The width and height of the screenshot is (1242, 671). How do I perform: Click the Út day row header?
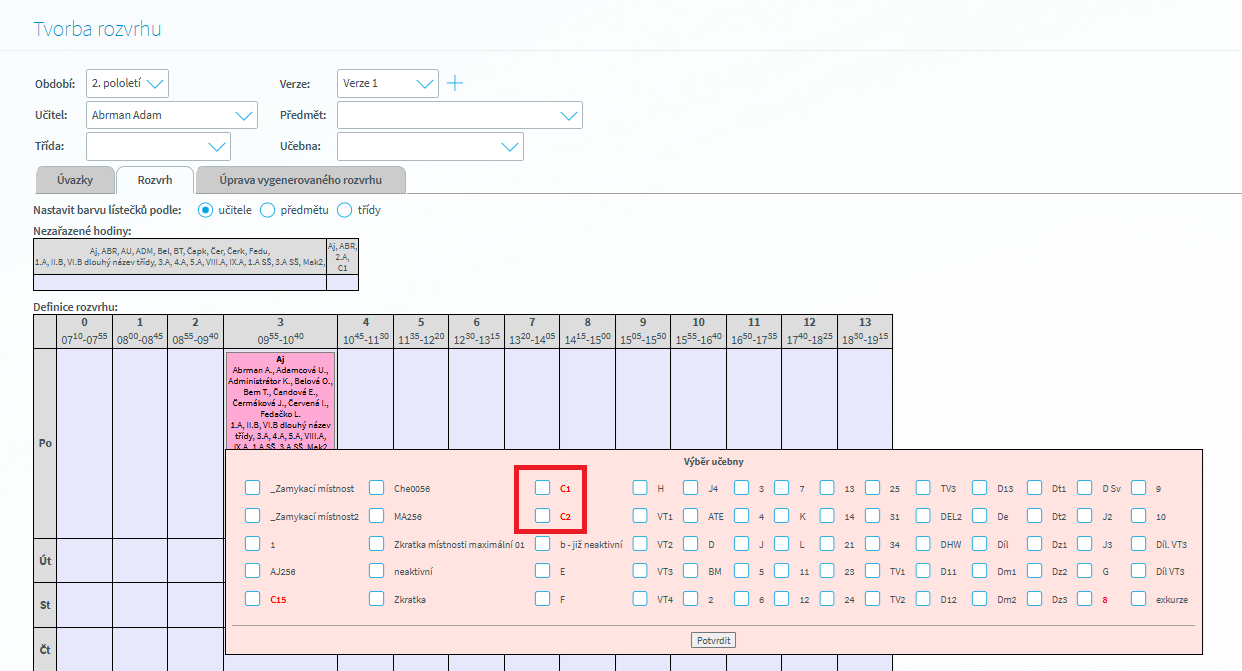click(x=45, y=560)
